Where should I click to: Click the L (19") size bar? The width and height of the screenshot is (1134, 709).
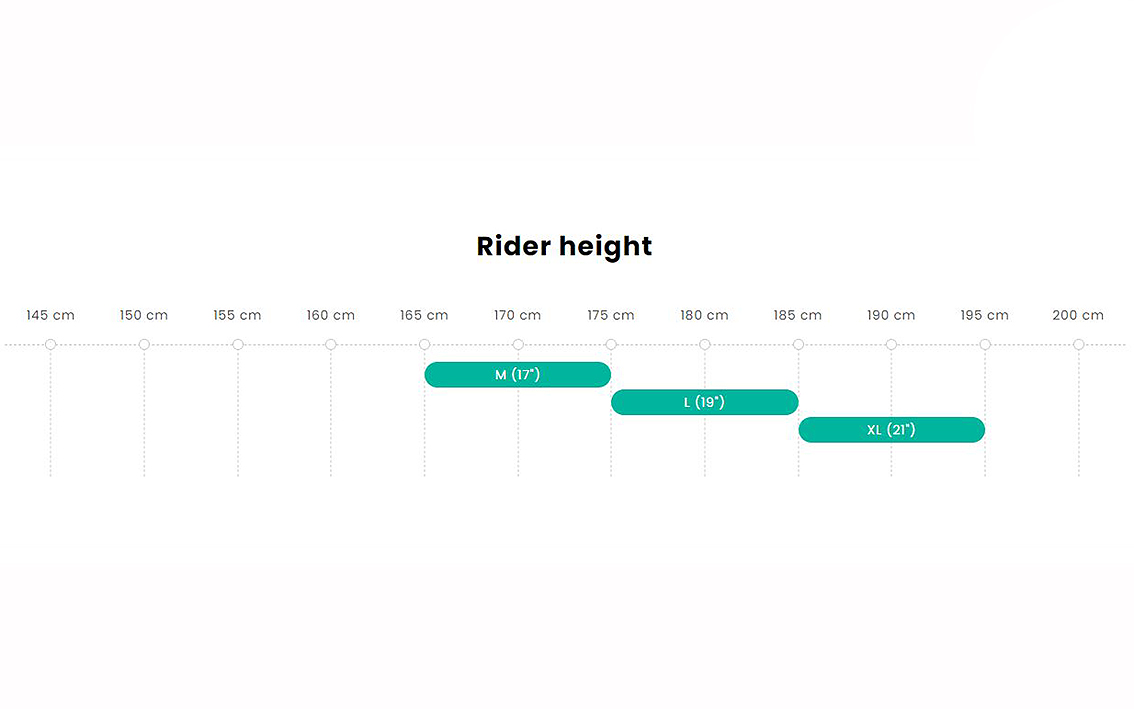(x=704, y=402)
